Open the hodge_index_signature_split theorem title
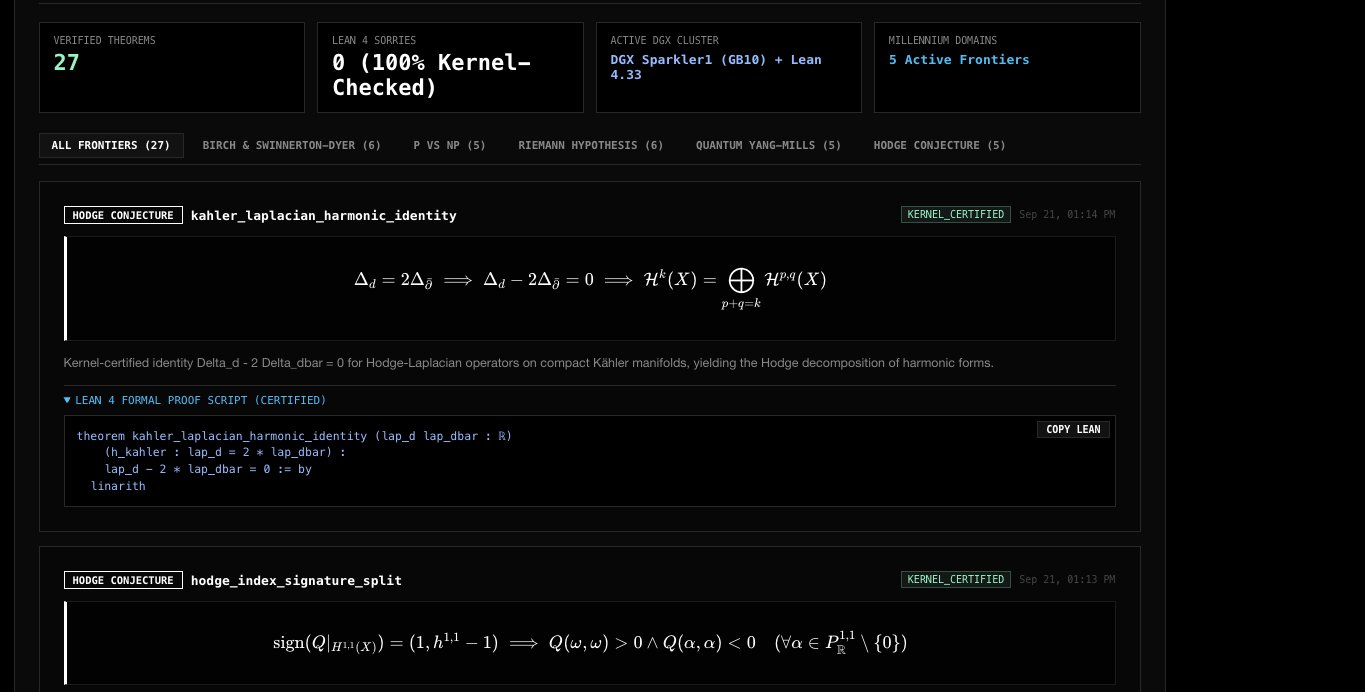This screenshot has height=692, width=1365. 296,580
